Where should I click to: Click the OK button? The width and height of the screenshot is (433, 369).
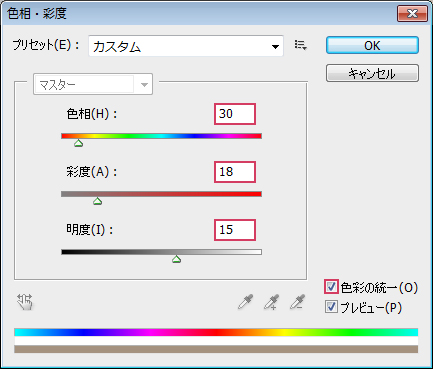(372, 45)
